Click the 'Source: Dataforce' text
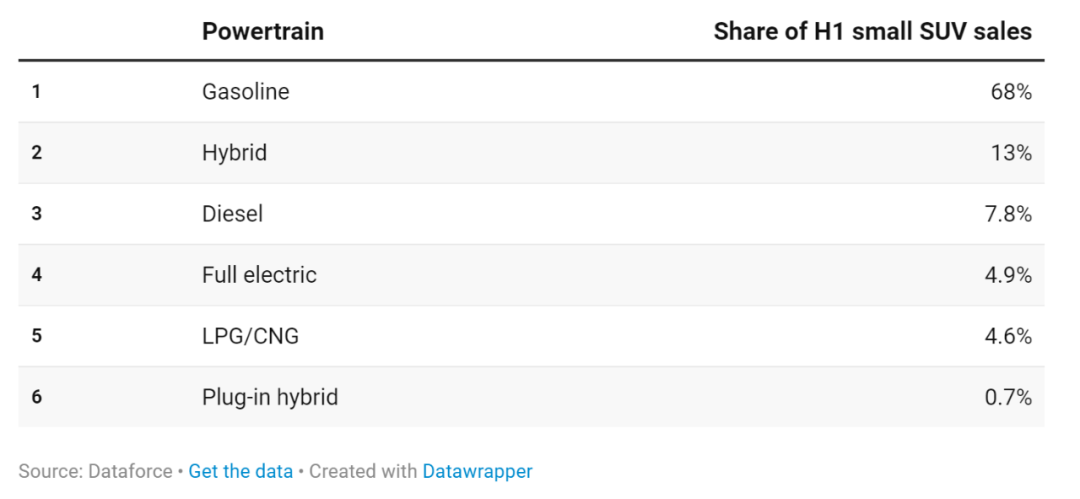This screenshot has height=499, width=1080. tap(95, 471)
